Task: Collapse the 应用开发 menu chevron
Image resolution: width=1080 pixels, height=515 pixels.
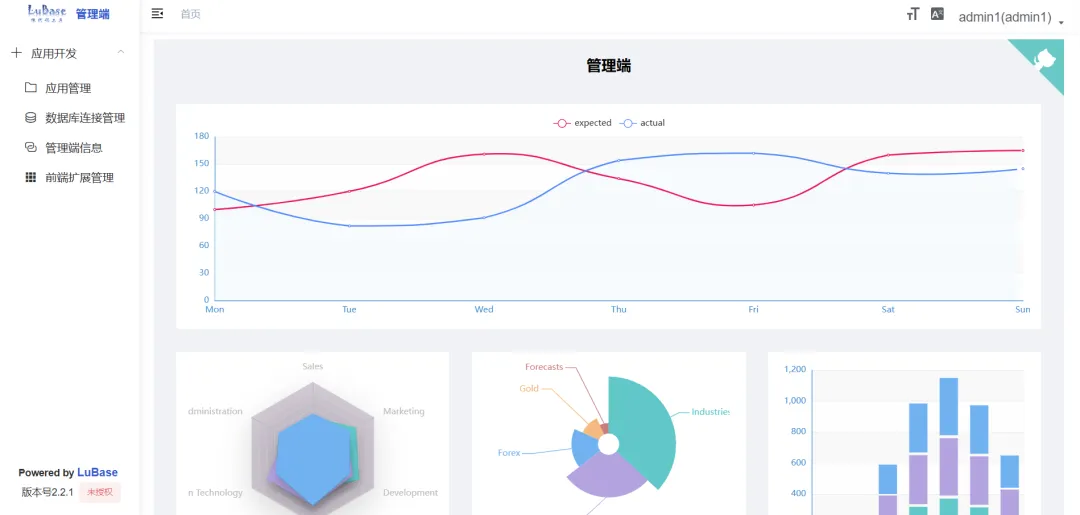Action: pyautogui.click(x=121, y=52)
